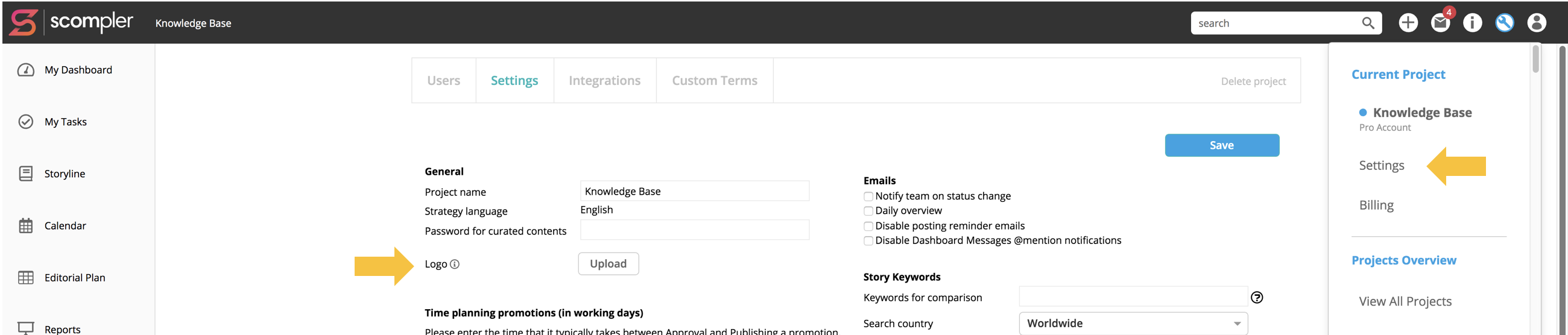Viewport: 1568px width, 335px height.
Task: Click the search magnifier icon
Action: point(1368,23)
